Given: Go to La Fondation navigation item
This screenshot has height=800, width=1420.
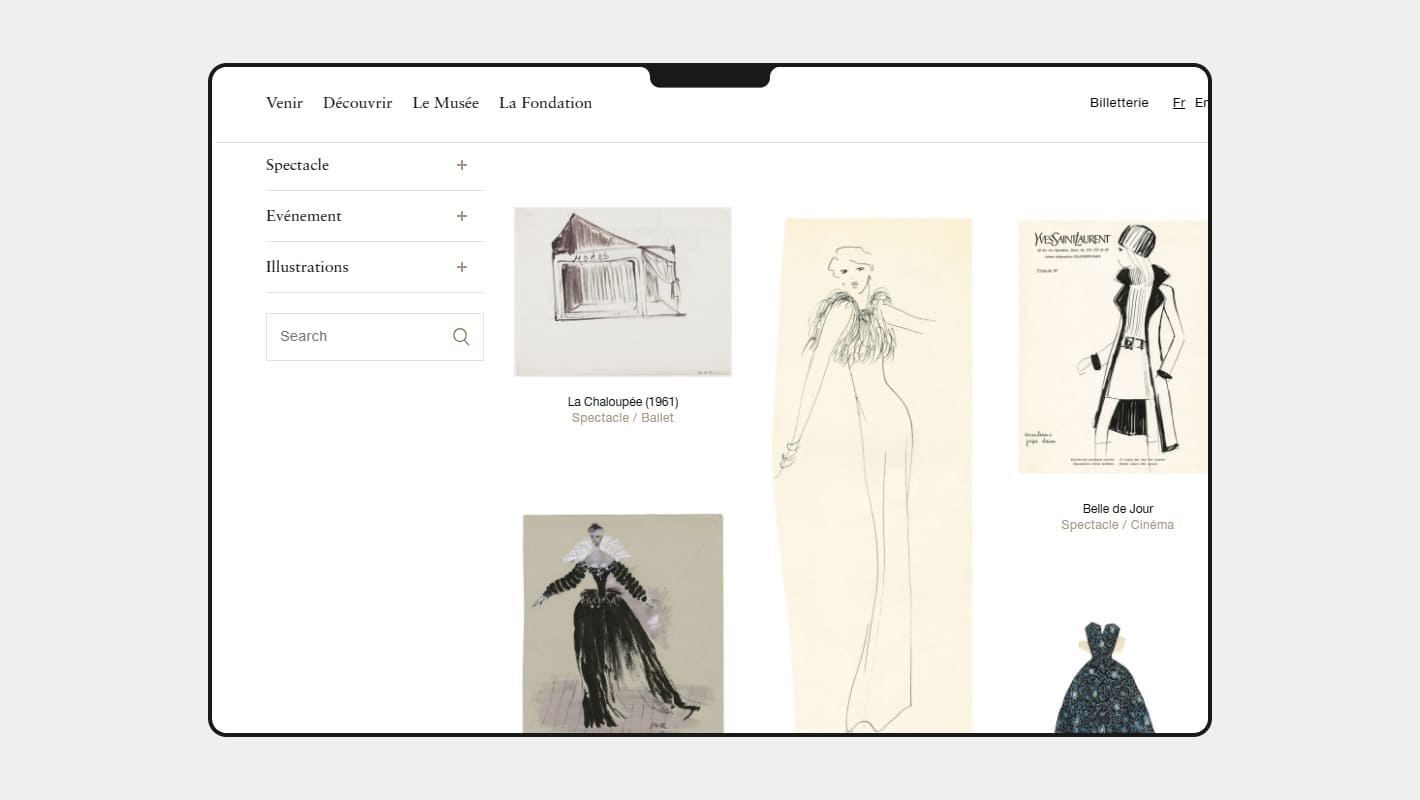Looking at the screenshot, I should click(545, 103).
